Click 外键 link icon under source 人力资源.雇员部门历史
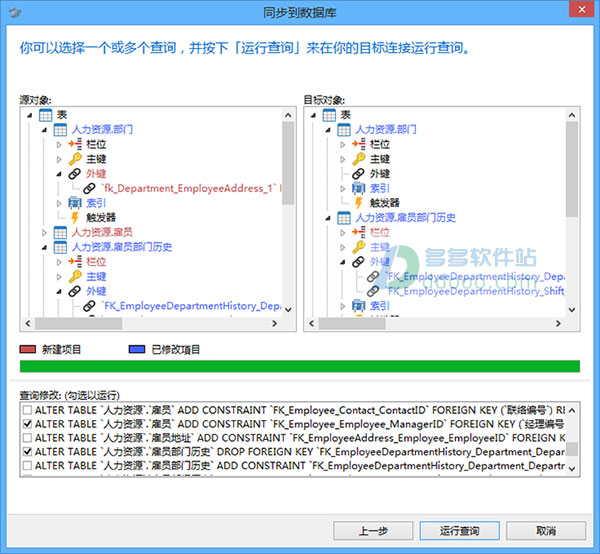Screen dimensions: 600x554 click(x=75, y=291)
